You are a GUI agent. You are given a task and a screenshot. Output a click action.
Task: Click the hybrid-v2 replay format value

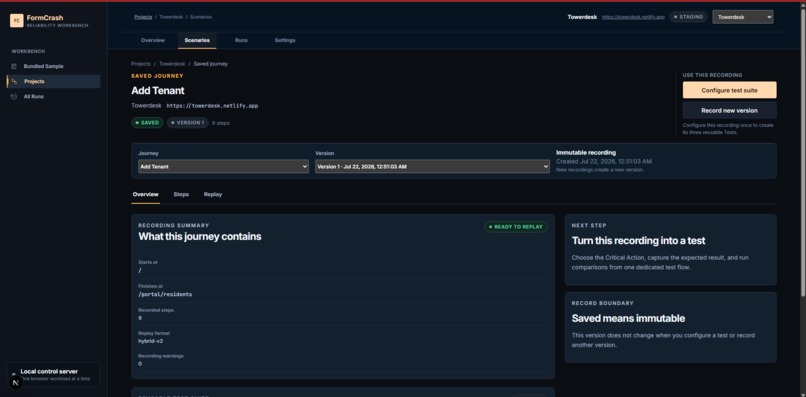pyautogui.click(x=151, y=341)
